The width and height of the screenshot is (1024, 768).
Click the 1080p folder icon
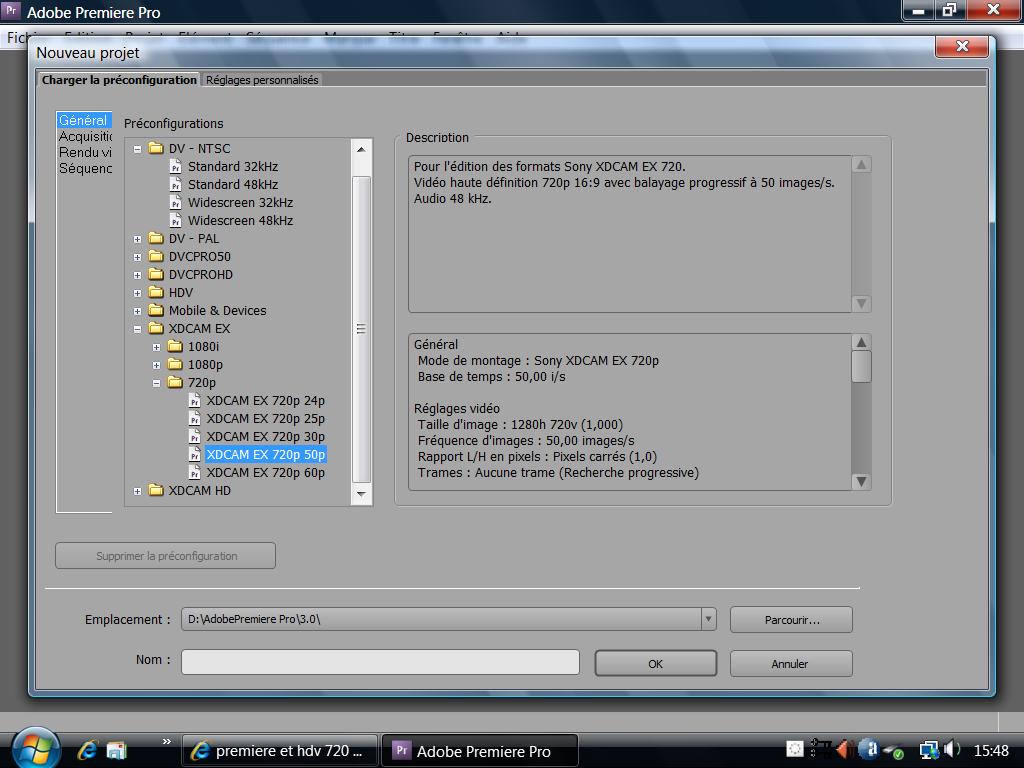175,364
